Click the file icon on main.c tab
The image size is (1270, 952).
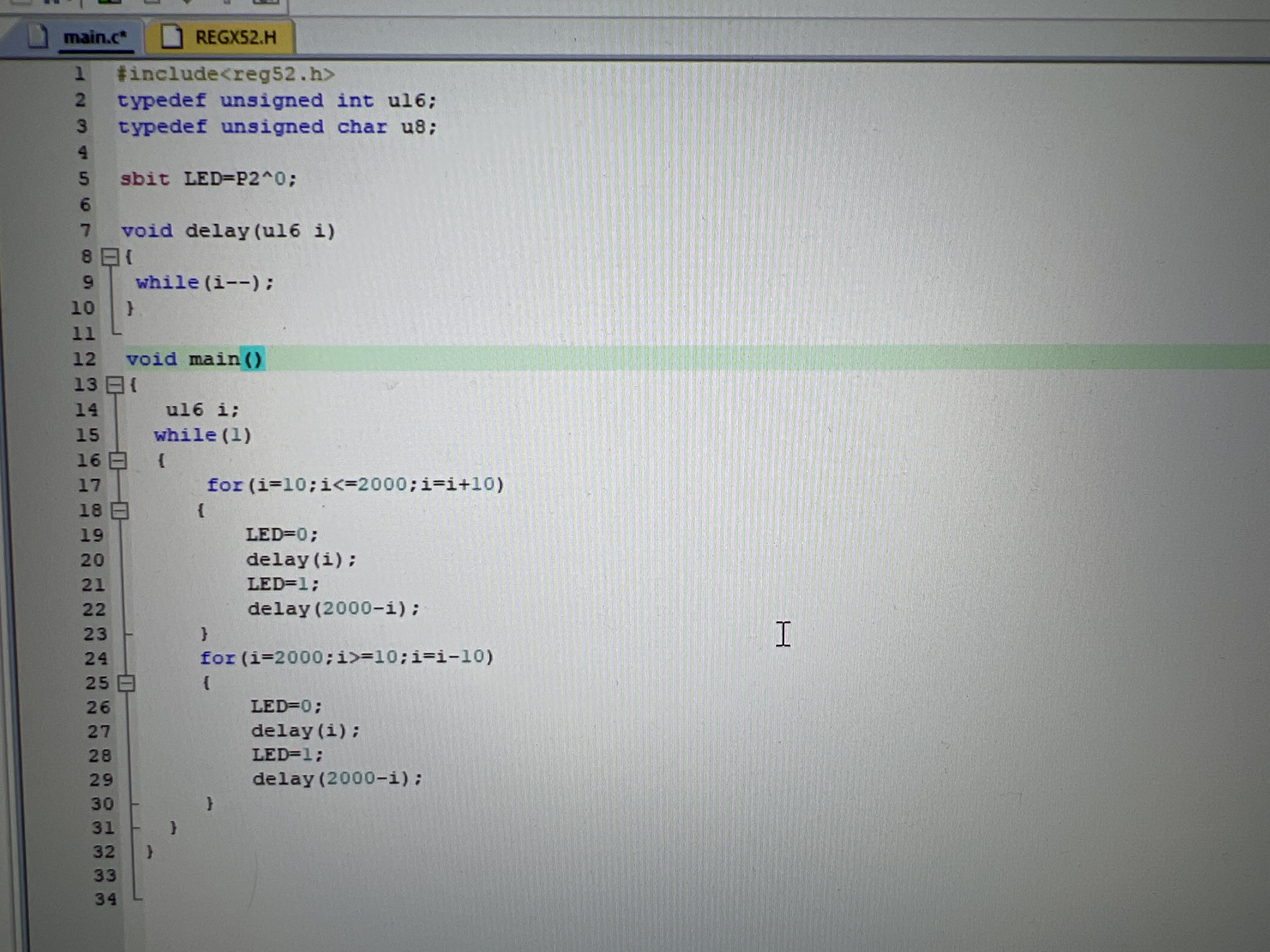click(x=38, y=37)
